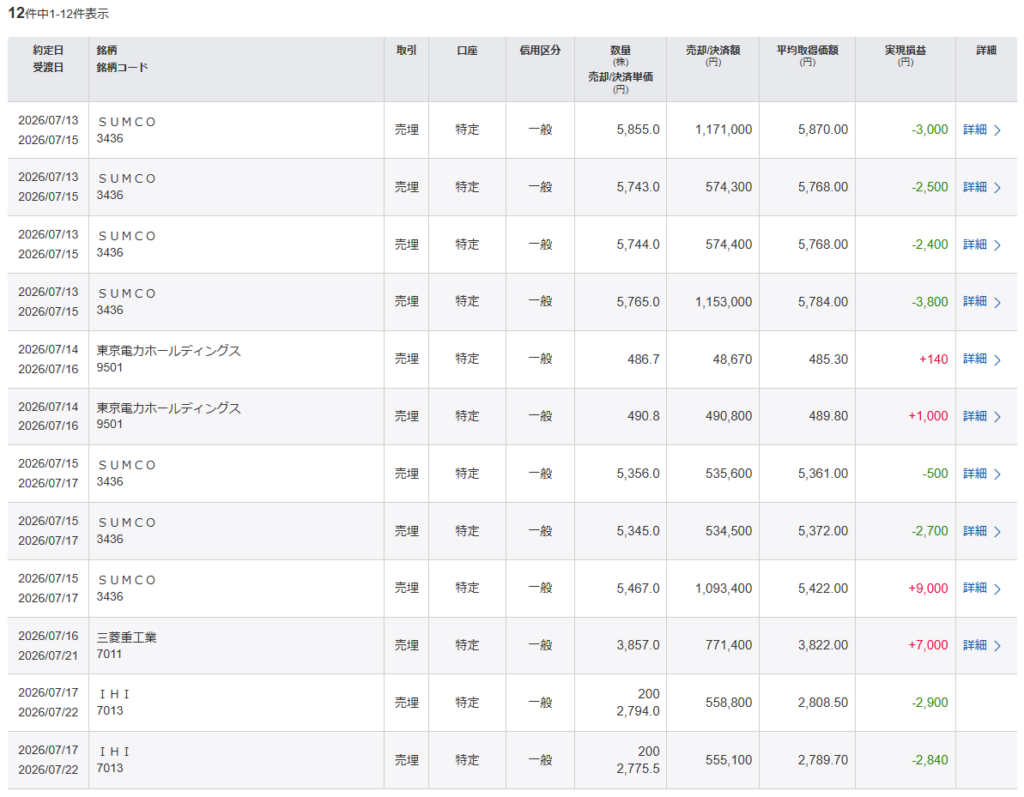Screen dimensions: 1024x797
Task: Click unit price 2,775.5
Action: [638, 769]
